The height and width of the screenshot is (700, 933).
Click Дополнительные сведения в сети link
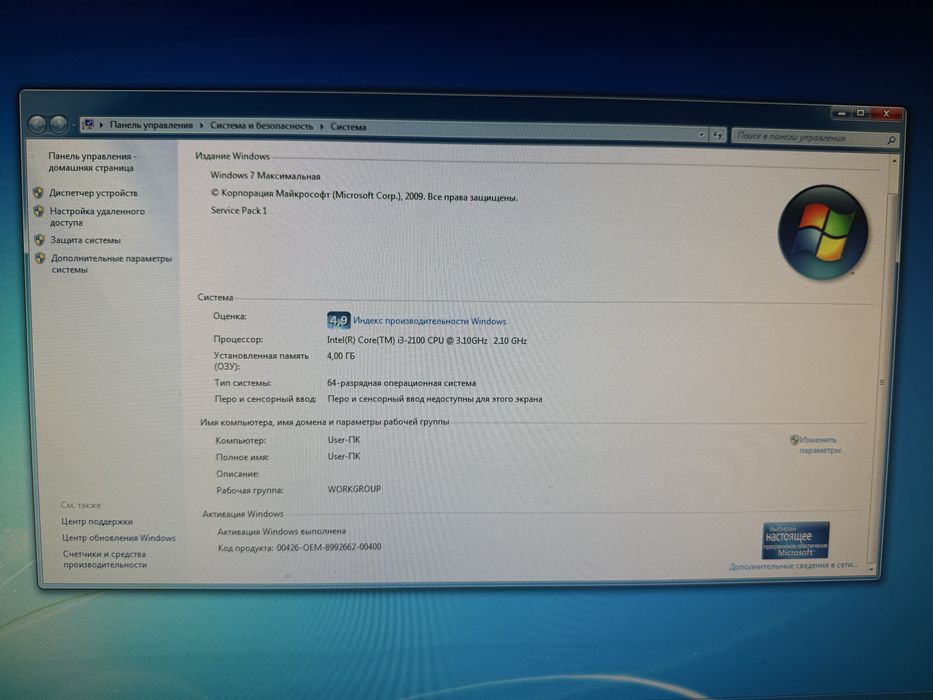point(793,565)
